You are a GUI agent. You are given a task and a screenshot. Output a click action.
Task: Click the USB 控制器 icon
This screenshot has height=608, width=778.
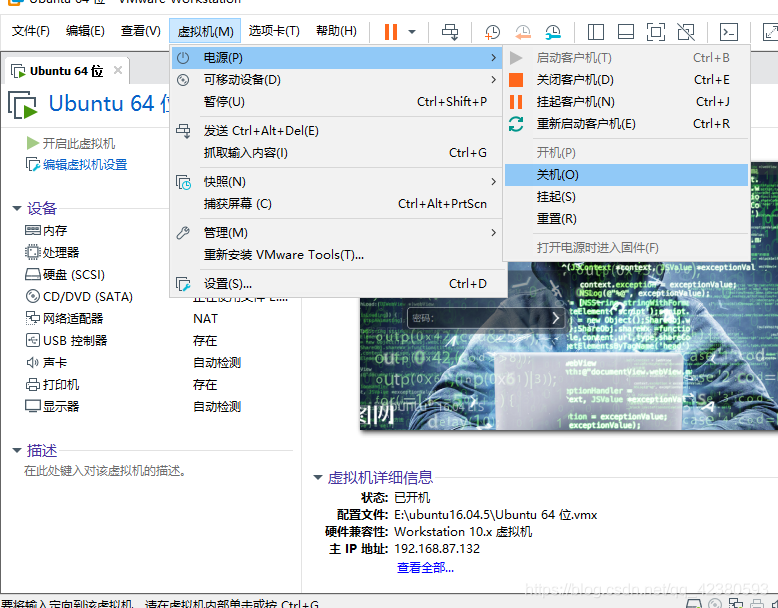[32, 340]
